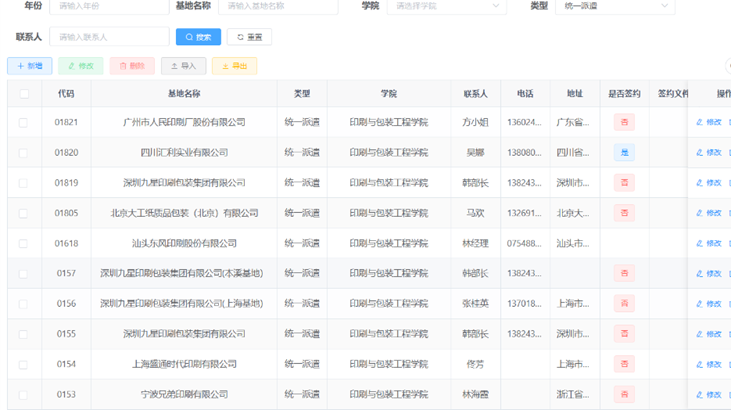The image size is (731, 410).
Task: Click the 新增 add button
Action: (x=29, y=66)
